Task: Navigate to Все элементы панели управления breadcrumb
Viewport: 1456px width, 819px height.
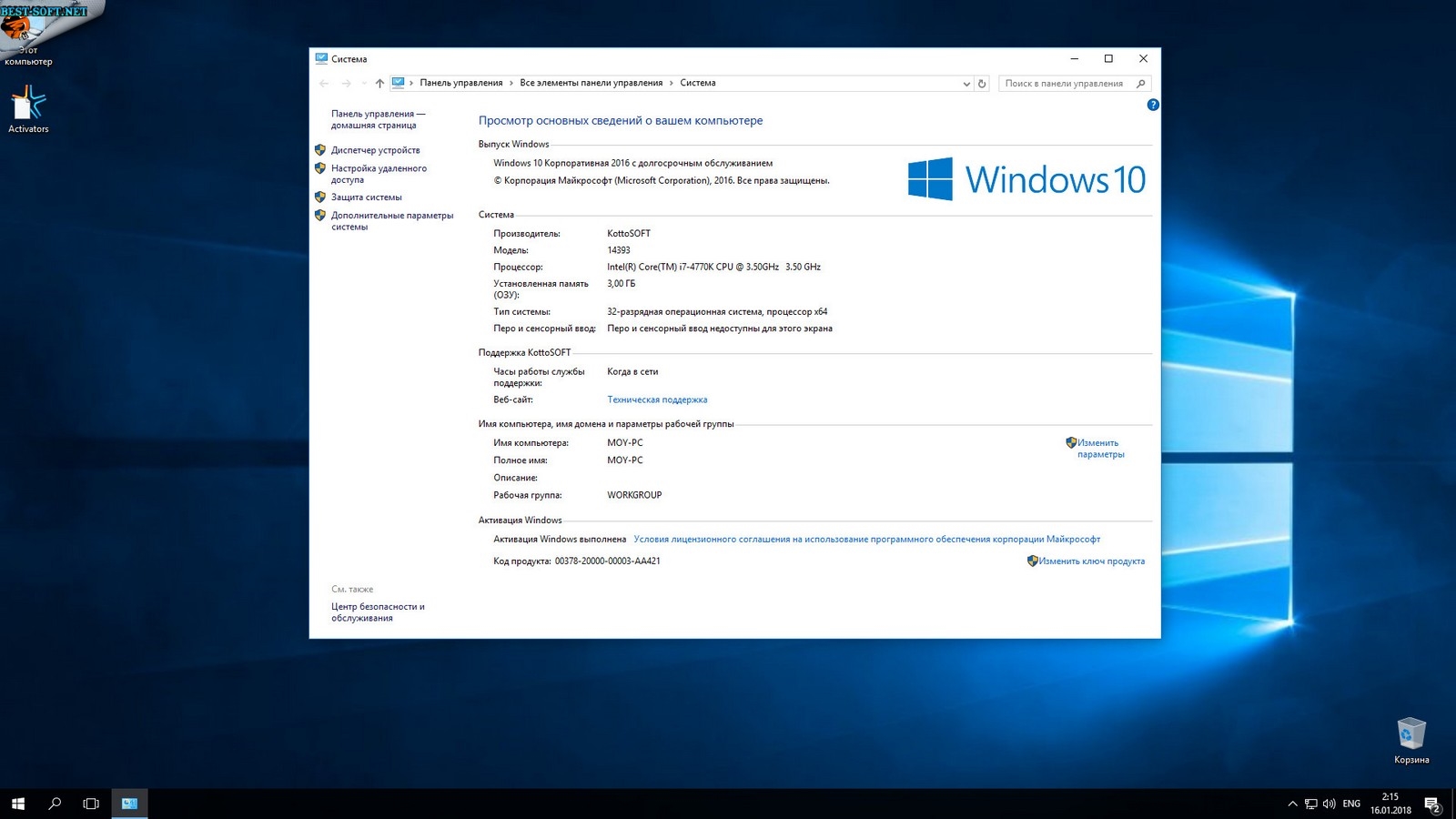Action: tap(591, 83)
